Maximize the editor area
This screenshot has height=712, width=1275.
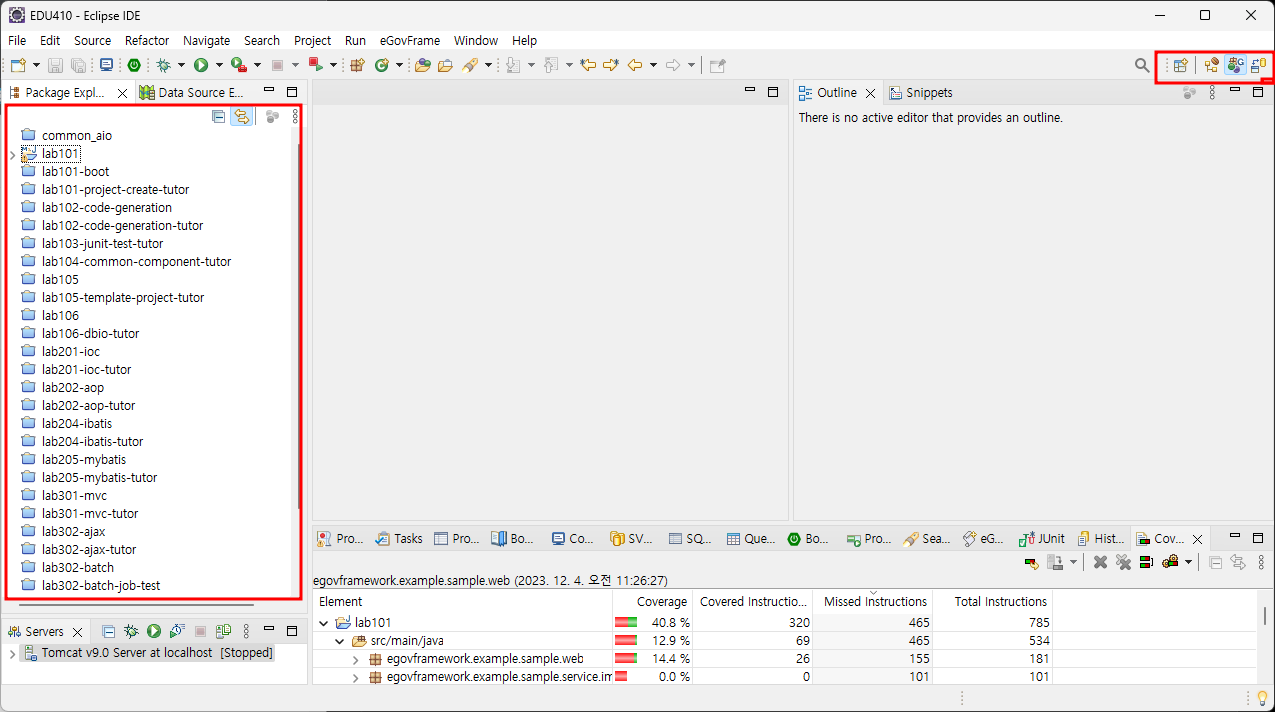(773, 92)
